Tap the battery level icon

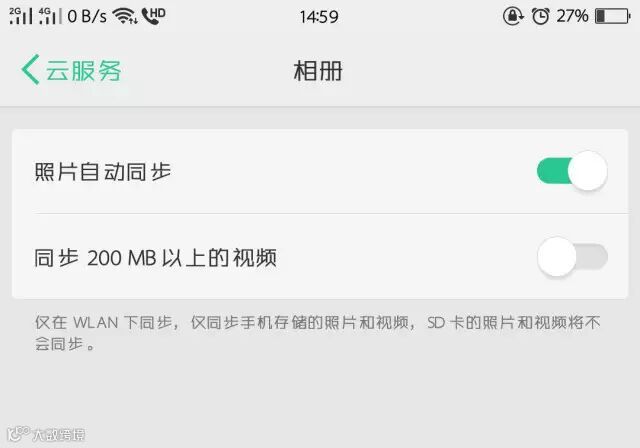(613, 16)
